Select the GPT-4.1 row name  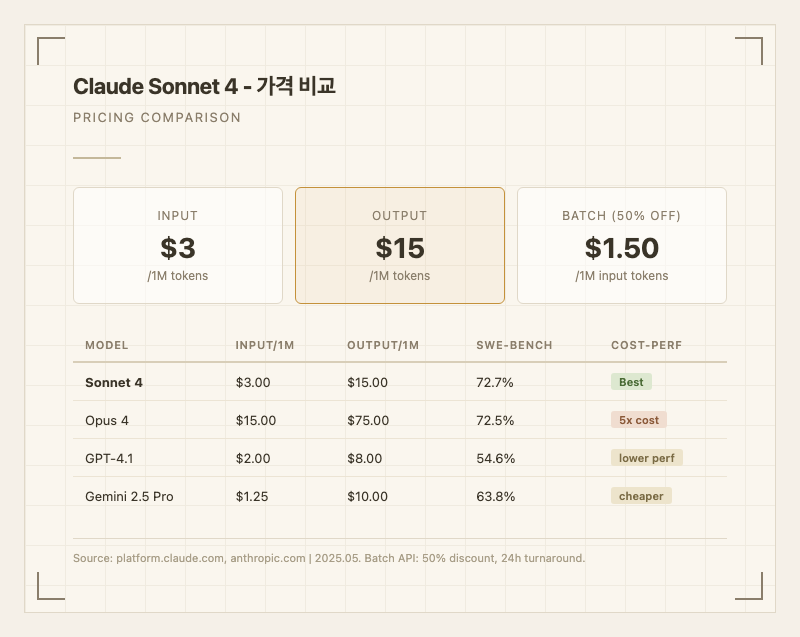pos(110,458)
